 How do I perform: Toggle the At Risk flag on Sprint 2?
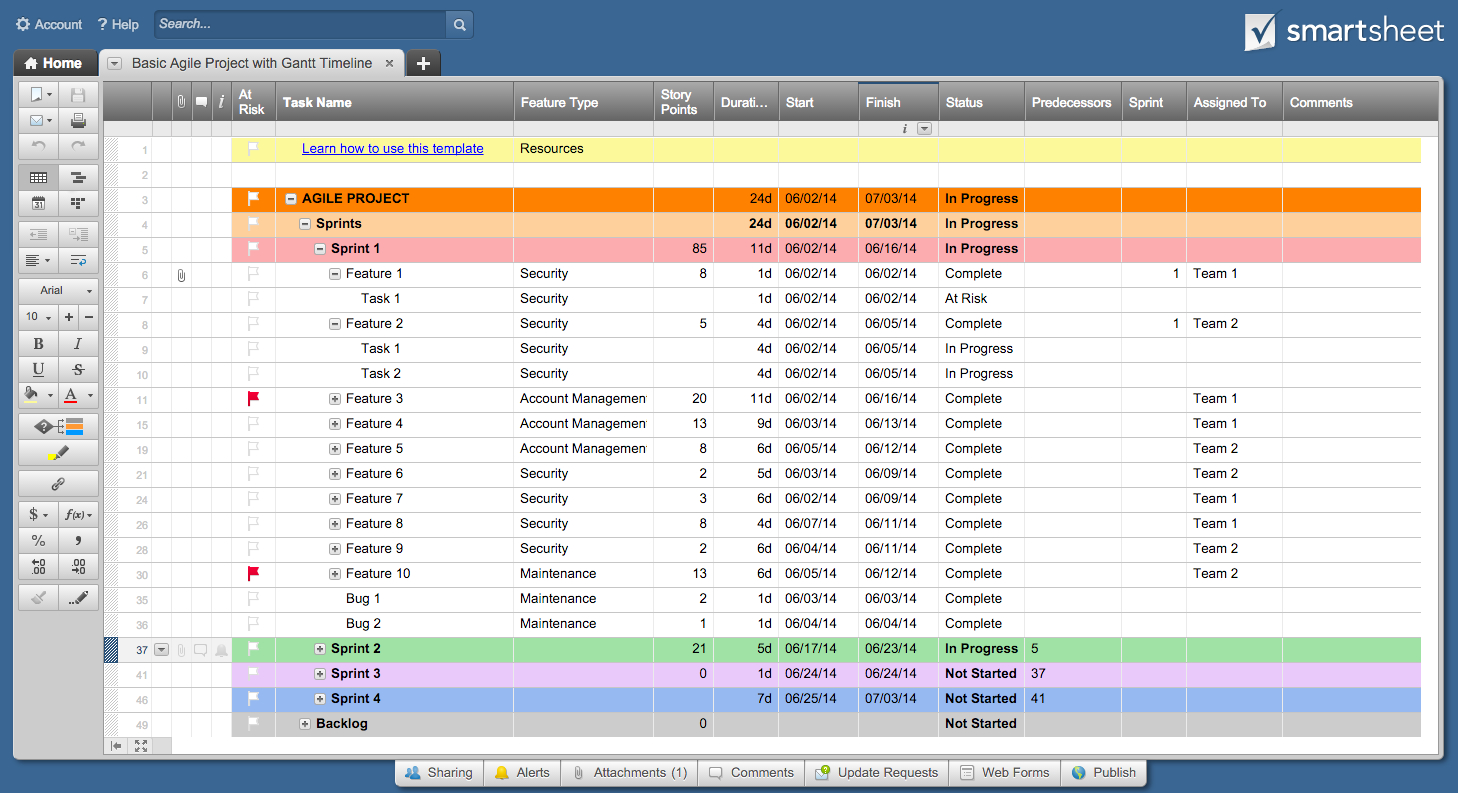(x=252, y=648)
